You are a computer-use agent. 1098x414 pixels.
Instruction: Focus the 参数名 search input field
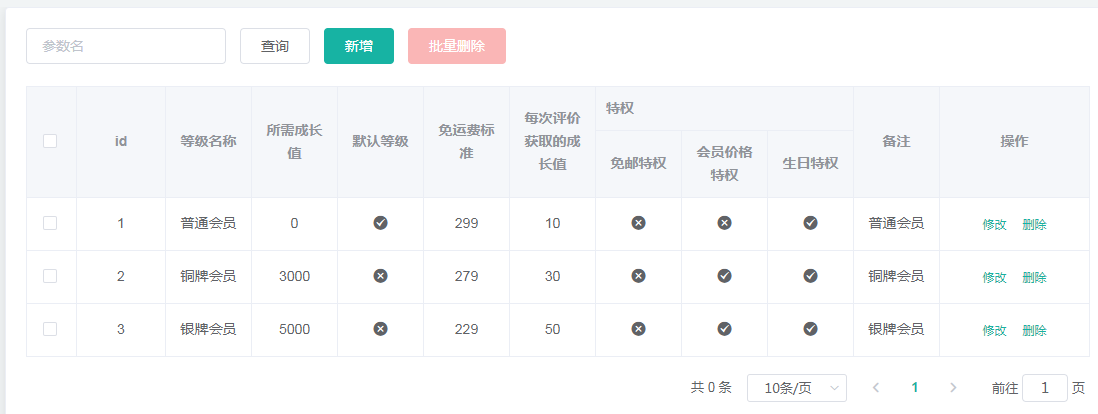[x=126, y=46]
